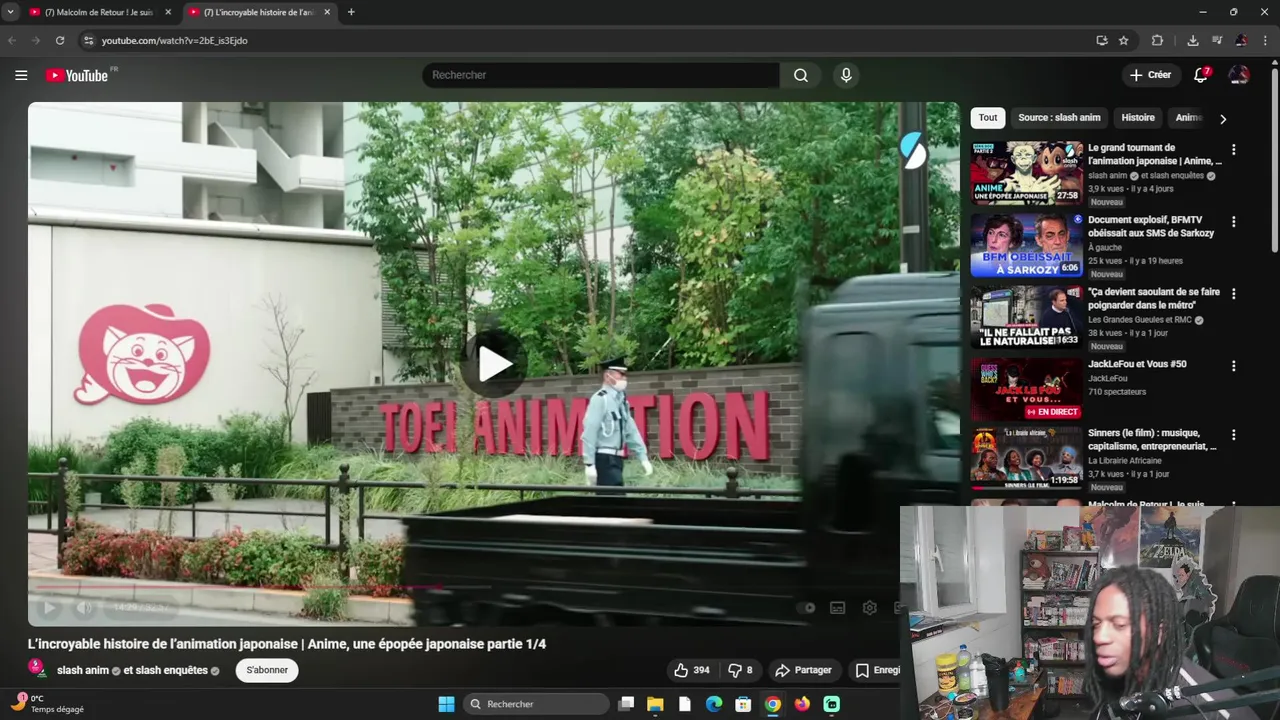Seek on the video progress bar
Image resolution: width=1280 pixels, height=720 pixels.
[x=493, y=587]
